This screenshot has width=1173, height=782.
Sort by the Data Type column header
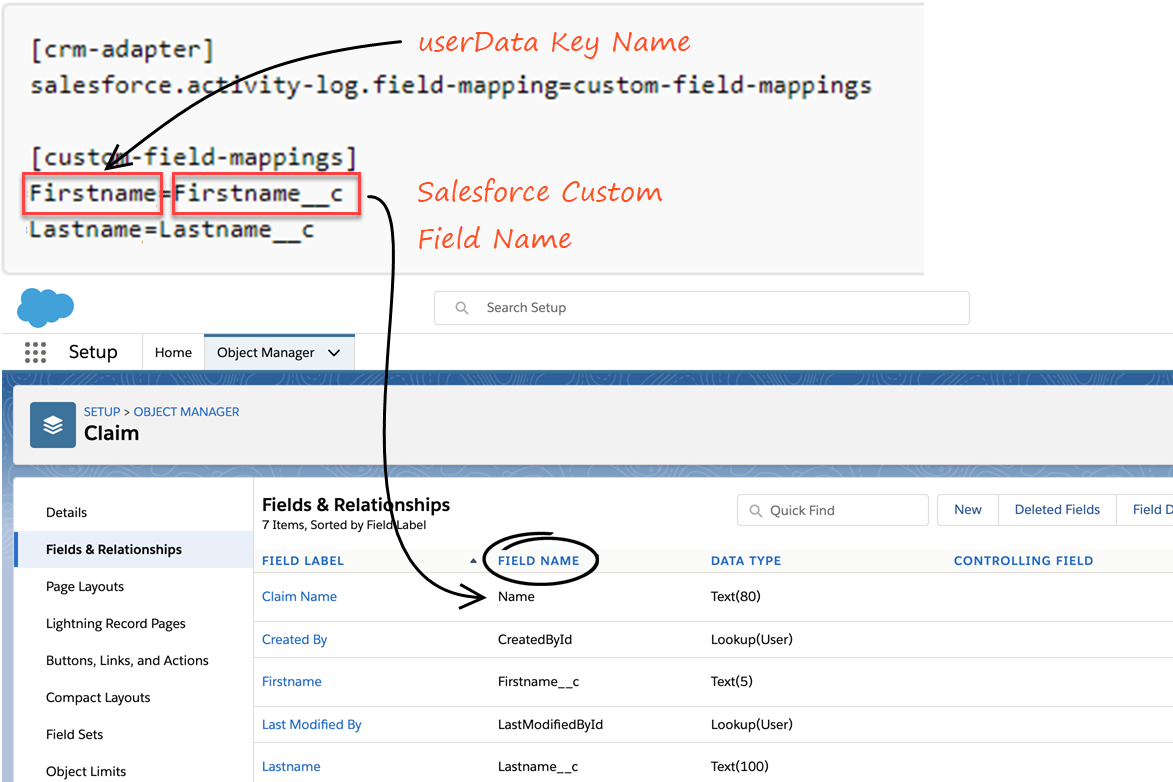746,561
